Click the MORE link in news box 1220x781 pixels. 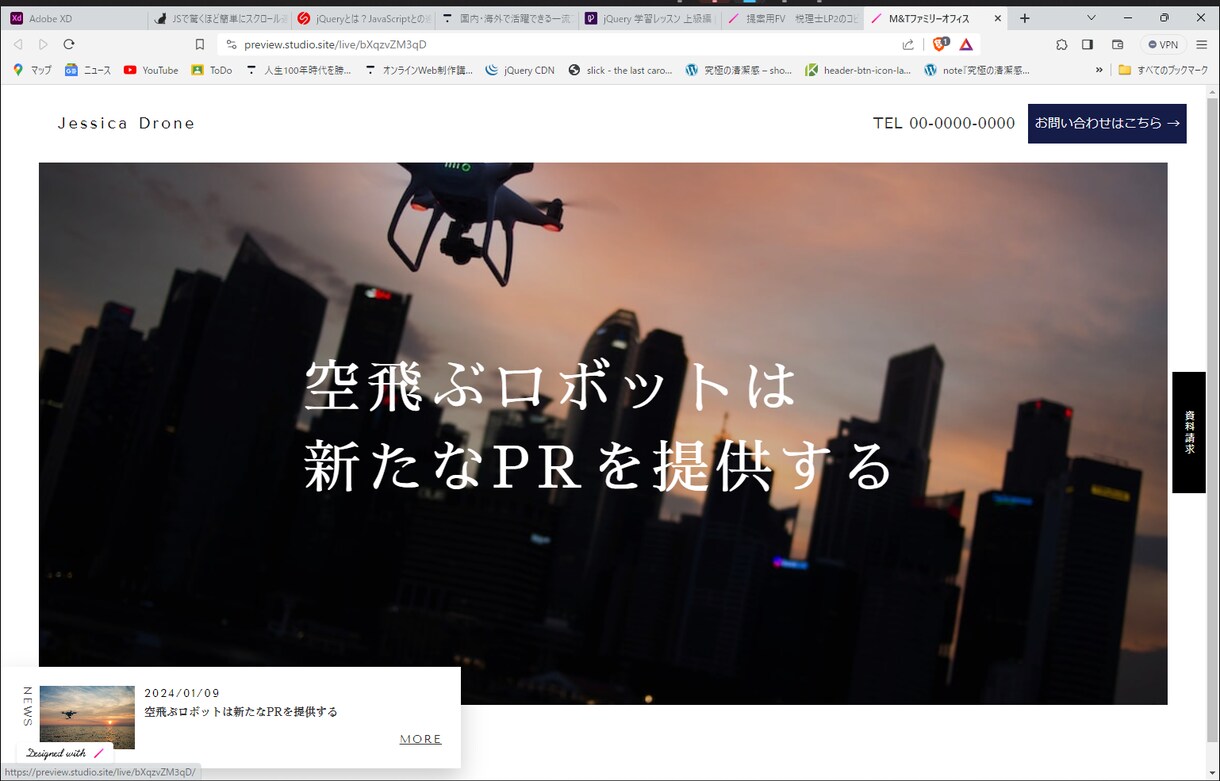pyautogui.click(x=421, y=739)
